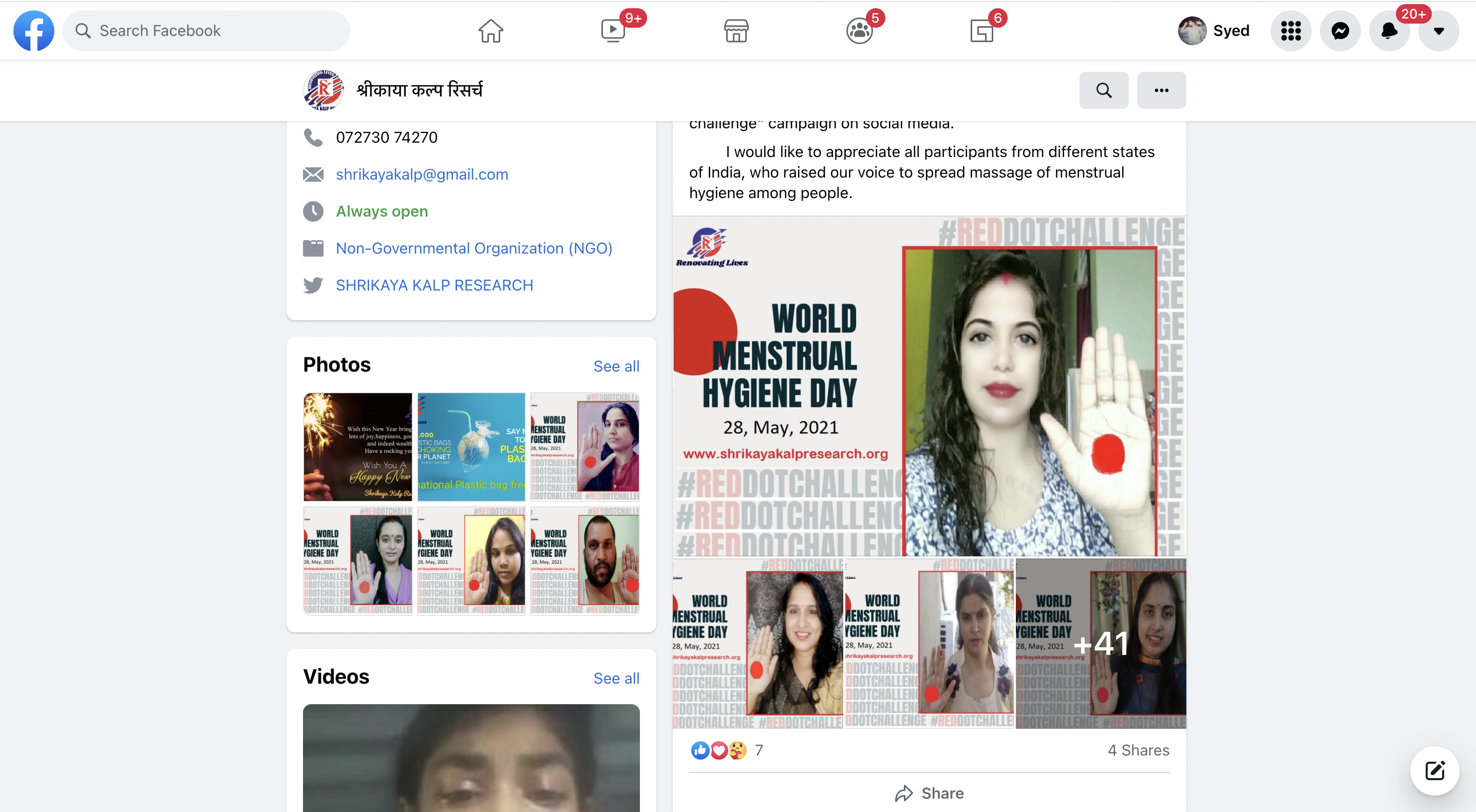Open the Watch videos icon
1476x812 pixels.
pos(613,31)
